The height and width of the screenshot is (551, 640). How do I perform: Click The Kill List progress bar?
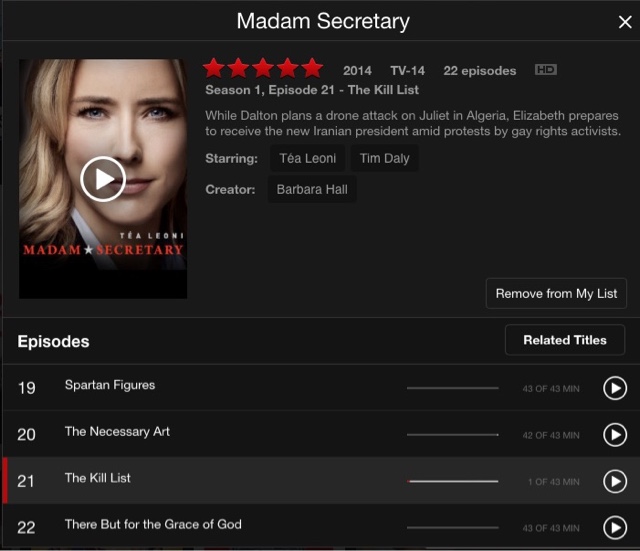[453, 482]
